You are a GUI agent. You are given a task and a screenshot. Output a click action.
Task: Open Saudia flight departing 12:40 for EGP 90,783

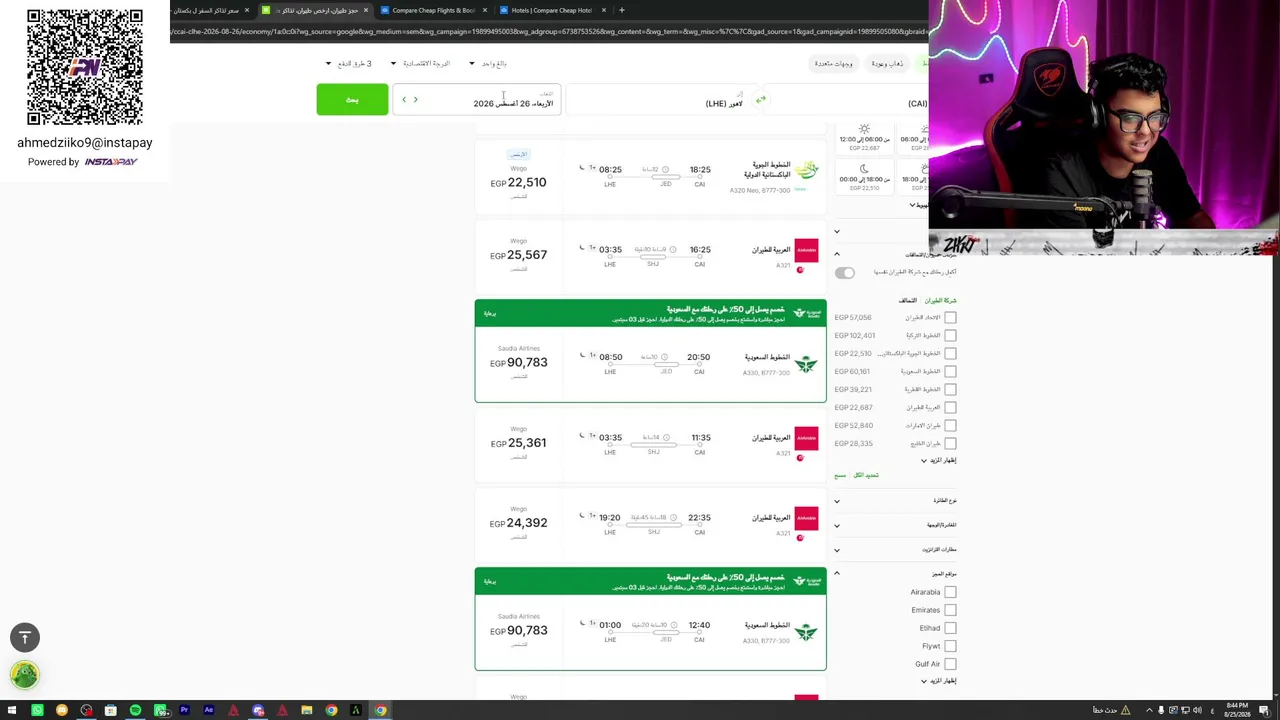click(650, 632)
